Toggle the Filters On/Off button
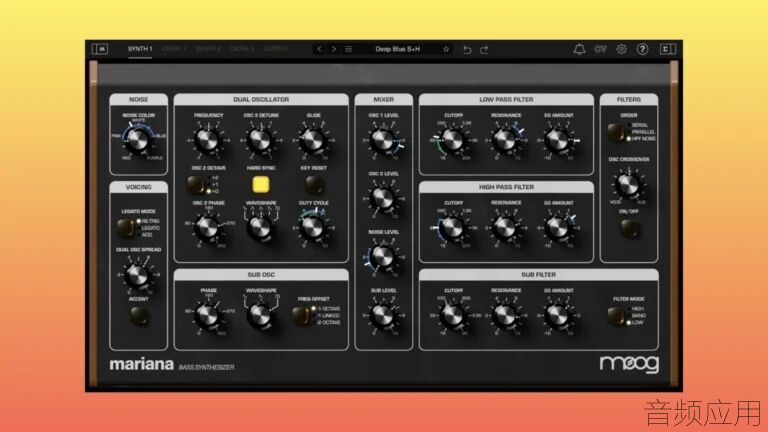This screenshot has height=432, width=768. (x=629, y=228)
